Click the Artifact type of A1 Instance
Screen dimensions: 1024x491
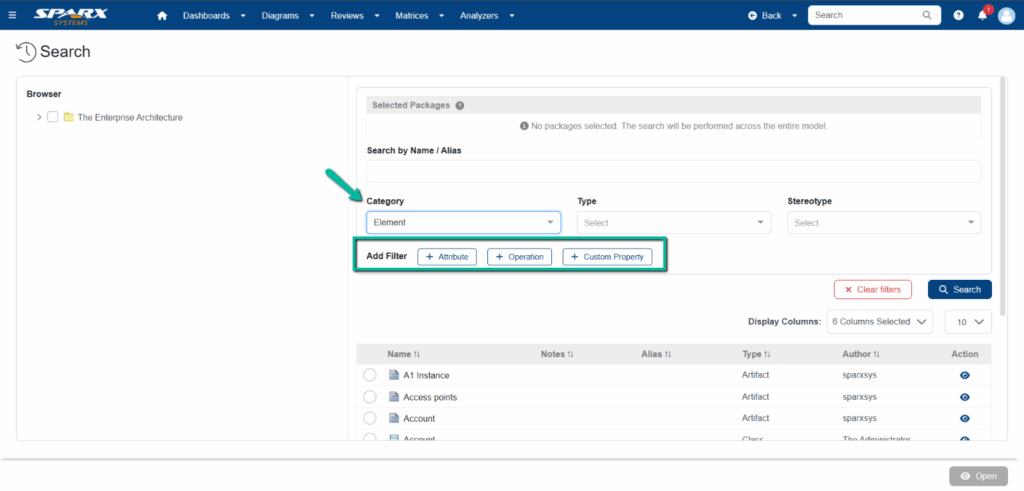tap(756, 375)
